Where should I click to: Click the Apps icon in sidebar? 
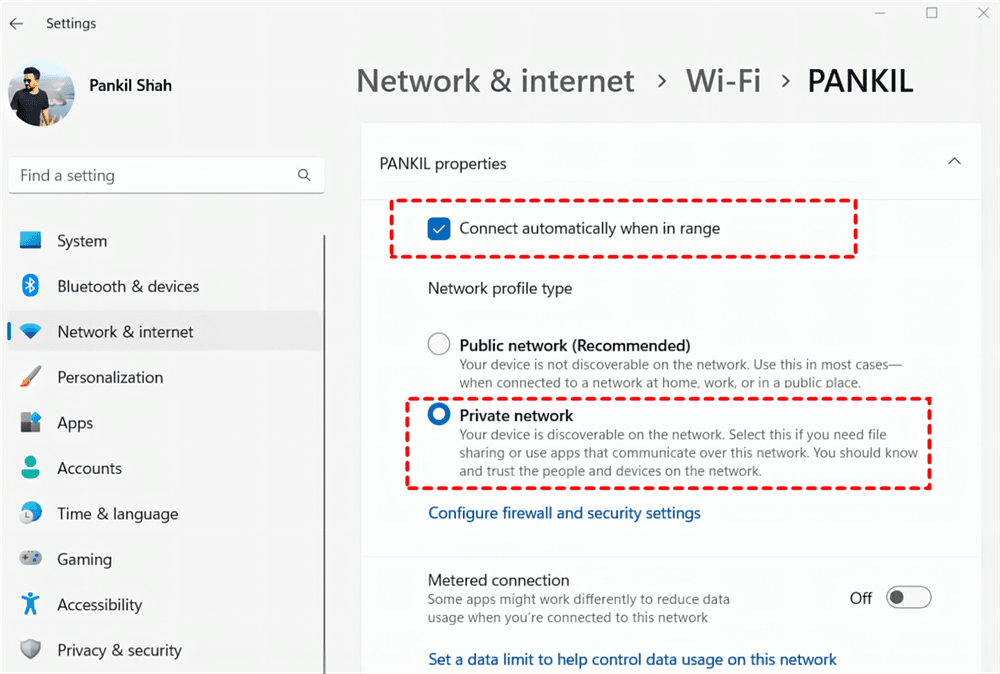(x=30, y=423)
